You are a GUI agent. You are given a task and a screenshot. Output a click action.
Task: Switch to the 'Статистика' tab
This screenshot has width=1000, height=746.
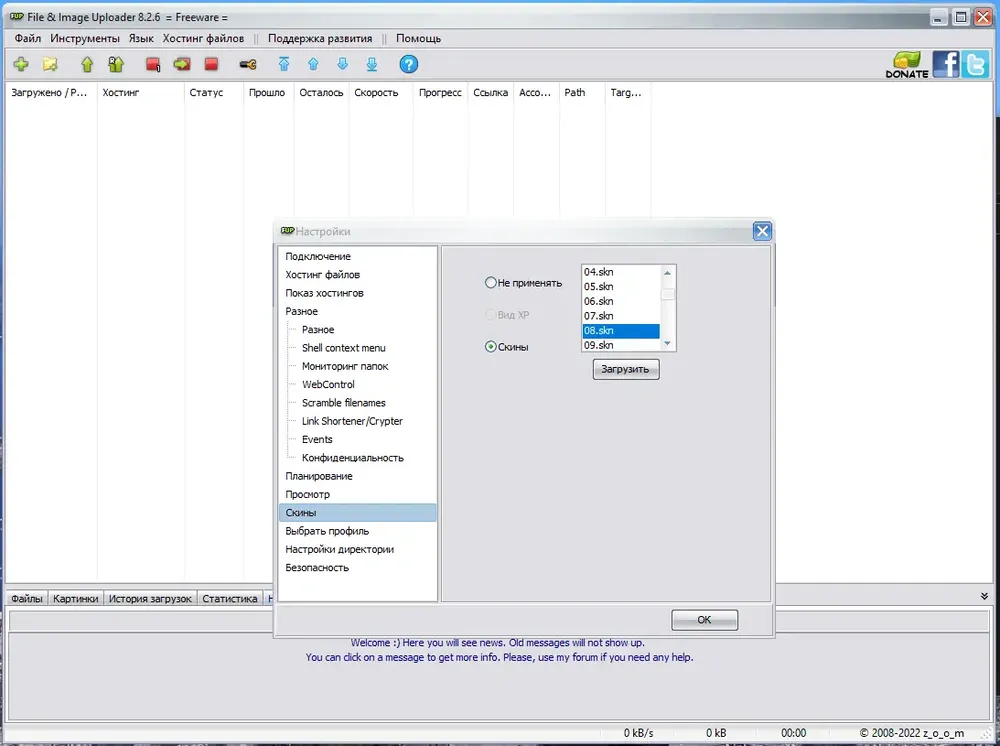pyautogui.click(x=230, y=598)
